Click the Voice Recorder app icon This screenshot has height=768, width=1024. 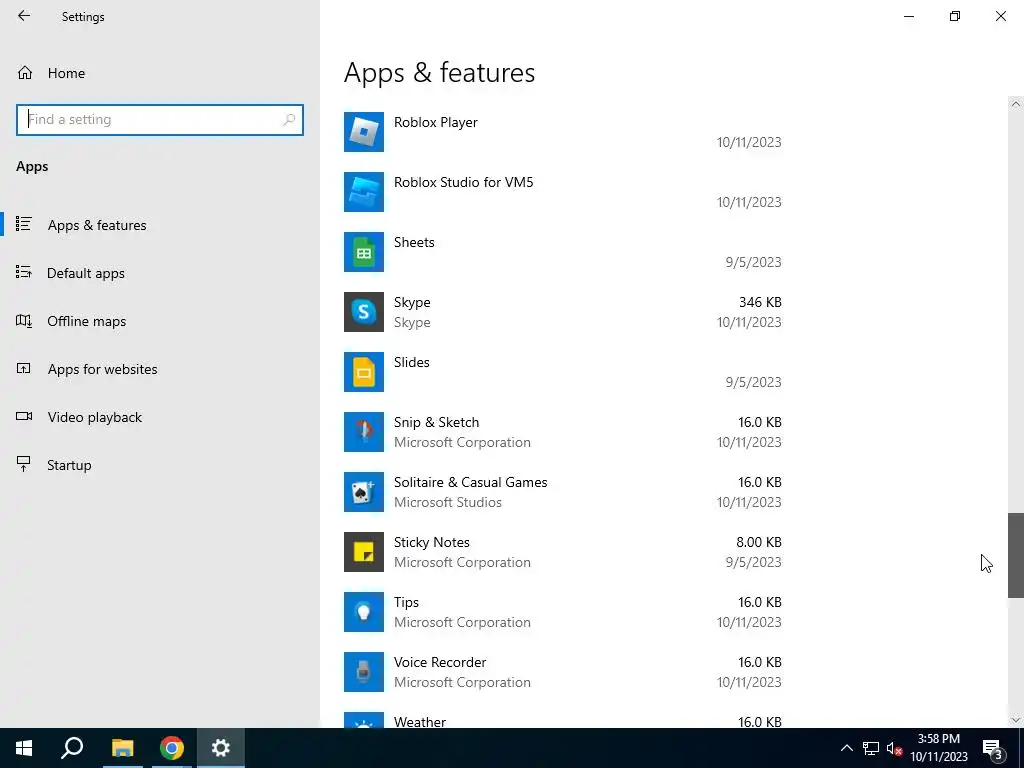pos(364,673)
